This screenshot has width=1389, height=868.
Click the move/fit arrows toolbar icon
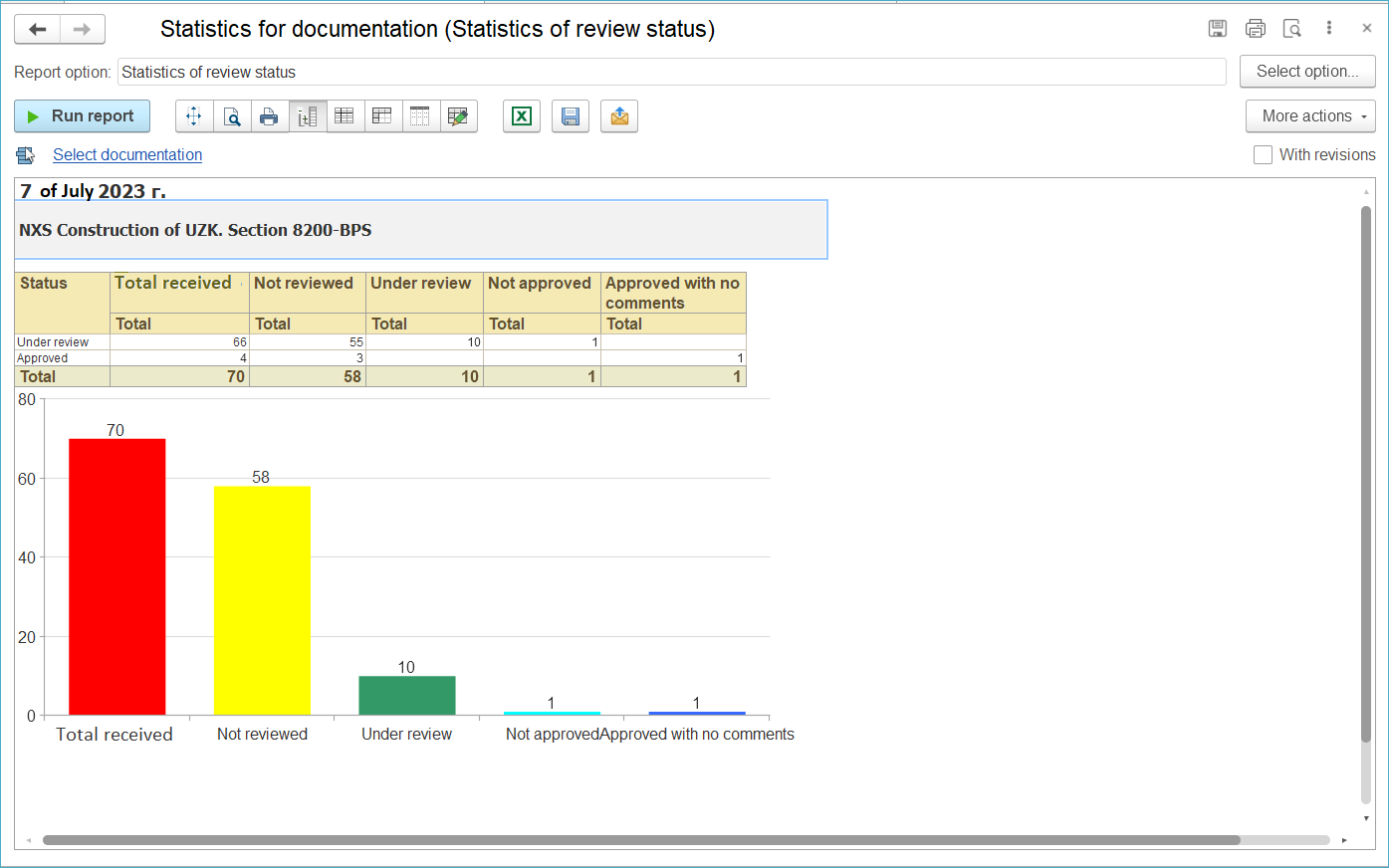pos(194,116)
